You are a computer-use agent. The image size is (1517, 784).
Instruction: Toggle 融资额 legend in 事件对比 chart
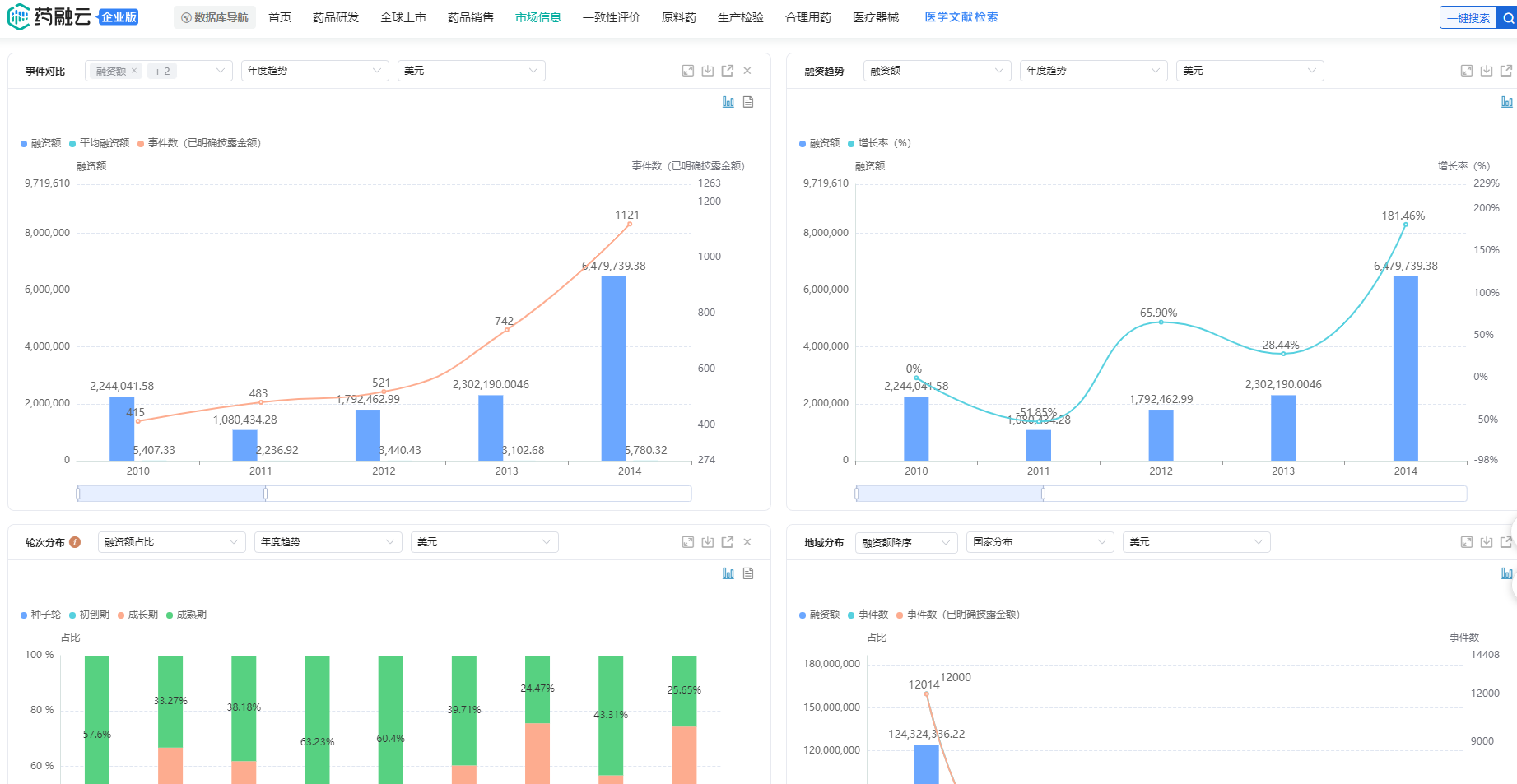pos(41,143)
